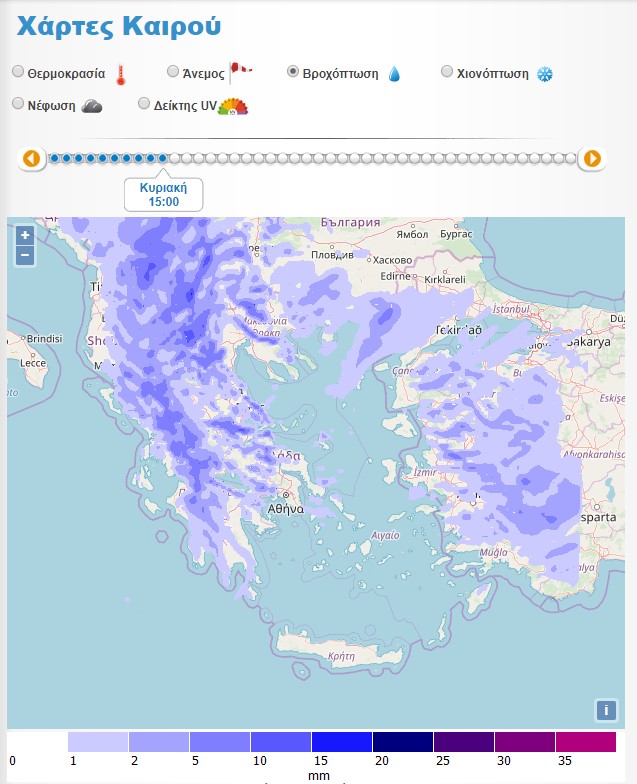Select the Νέφωση radio button
The image size is (637, 784).
(18, 104)
